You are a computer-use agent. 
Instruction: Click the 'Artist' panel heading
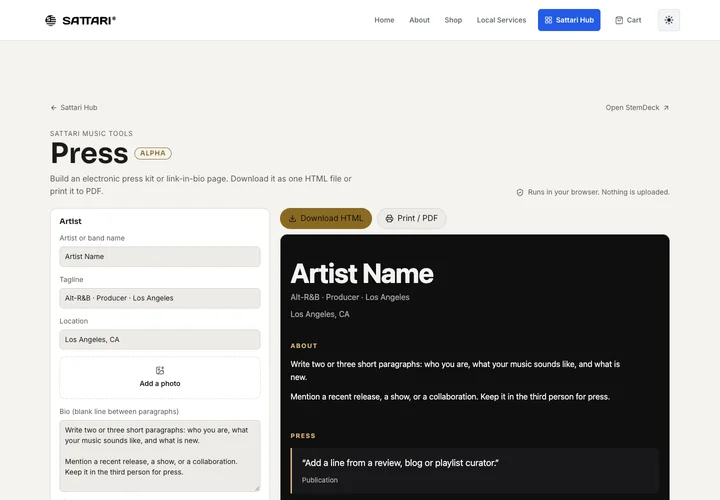coord(70,221)
